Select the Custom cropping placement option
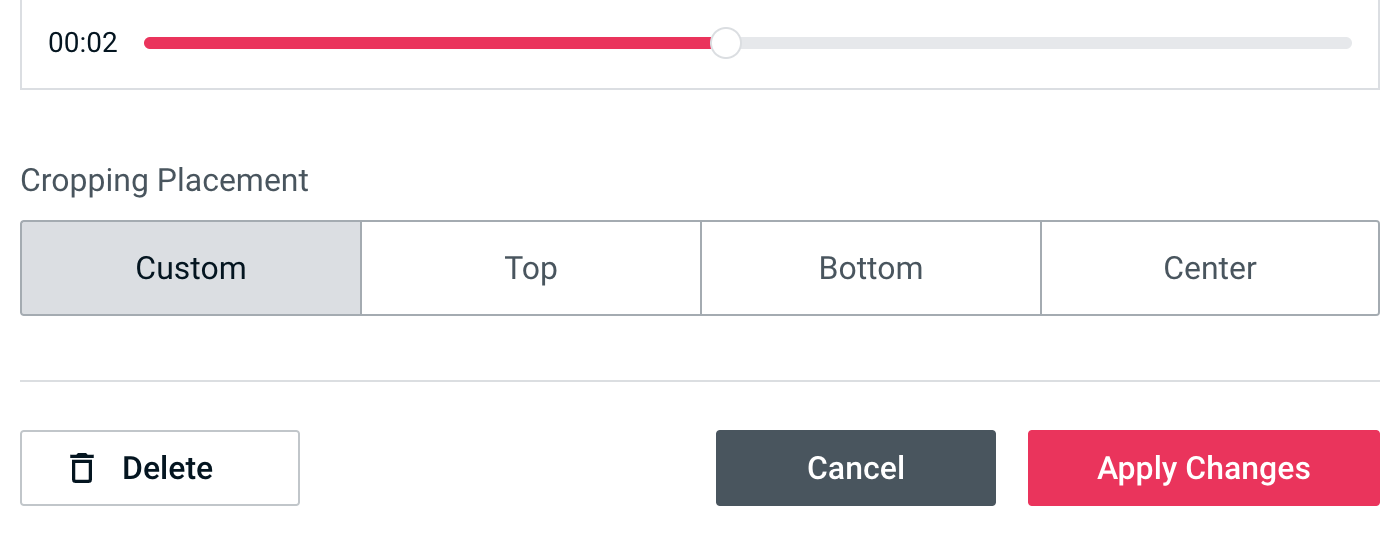The width and height of the screenshot is (1400, 542). [x=191, y=268]
